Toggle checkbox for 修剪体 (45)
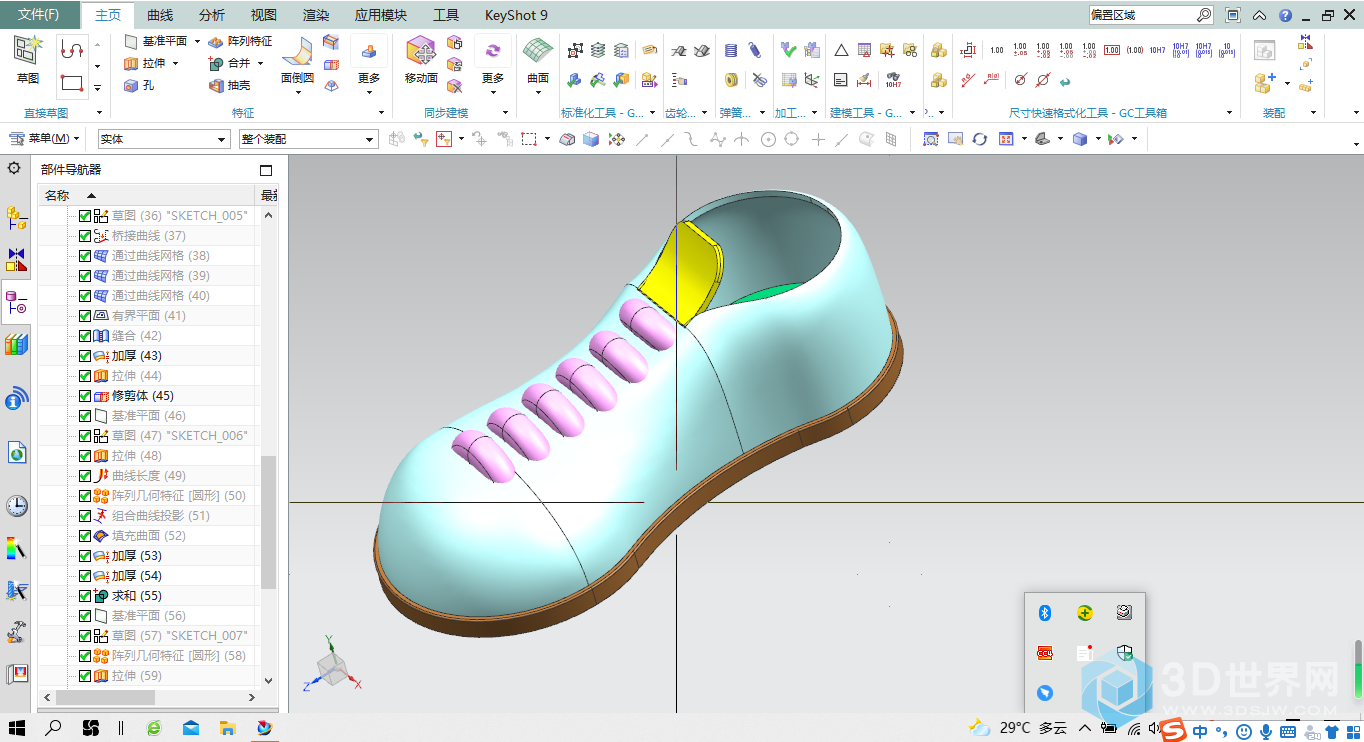The height and width of the screenshot is (742, 1364). 85,396
